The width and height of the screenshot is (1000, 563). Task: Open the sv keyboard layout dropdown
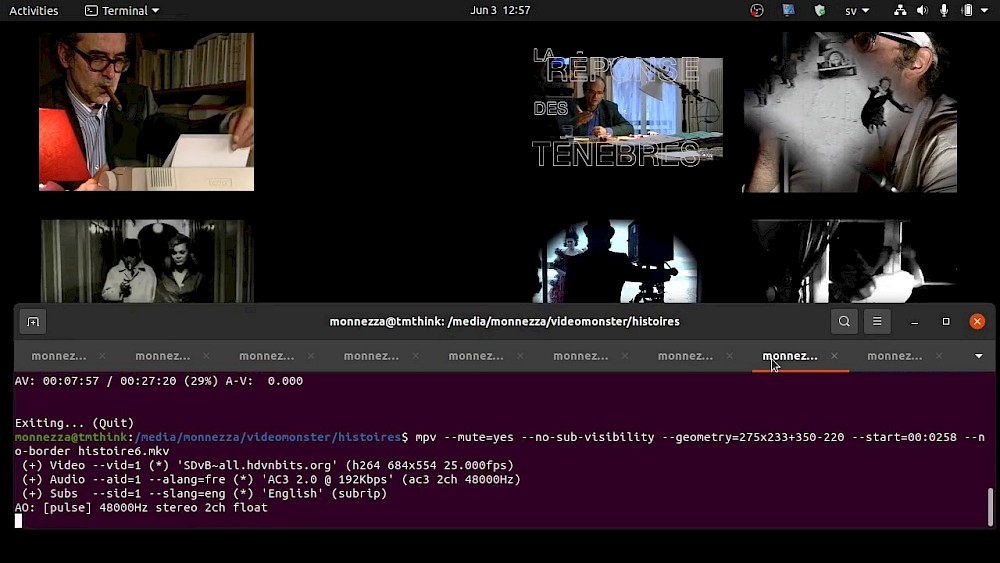click(857, 11)
